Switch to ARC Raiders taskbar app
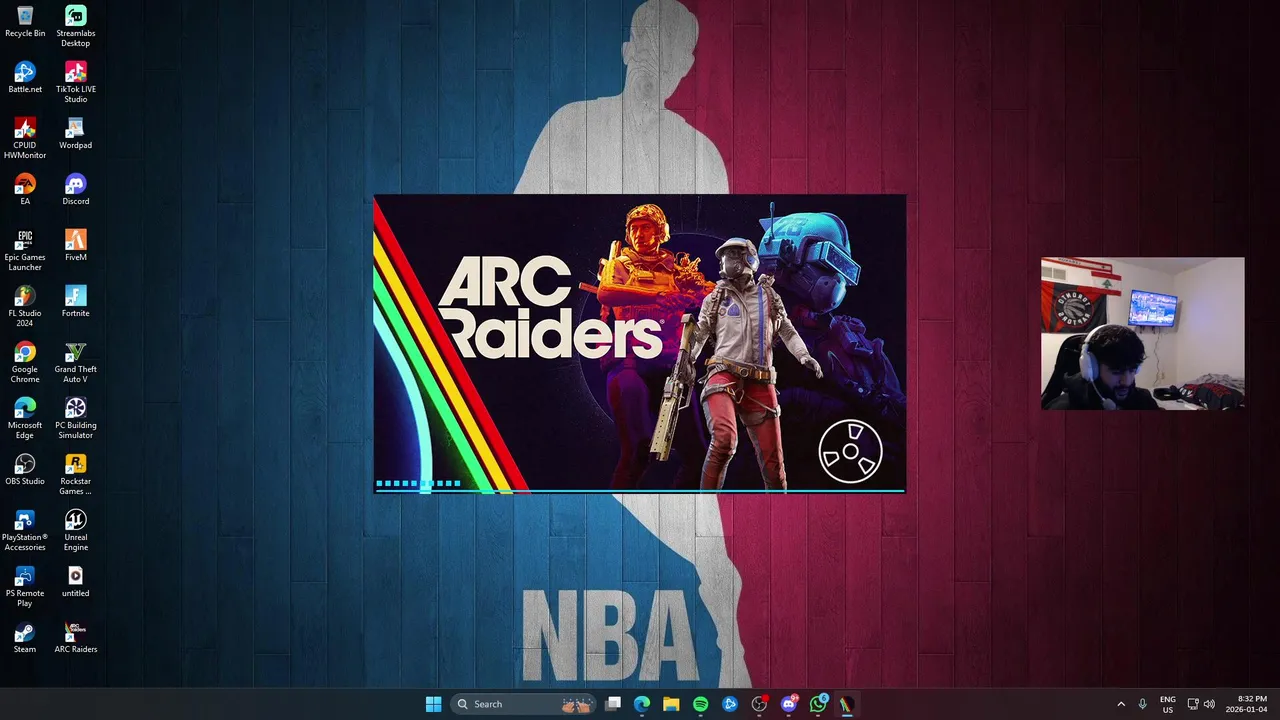The image size is (1280, 720). tap(847, 704)
